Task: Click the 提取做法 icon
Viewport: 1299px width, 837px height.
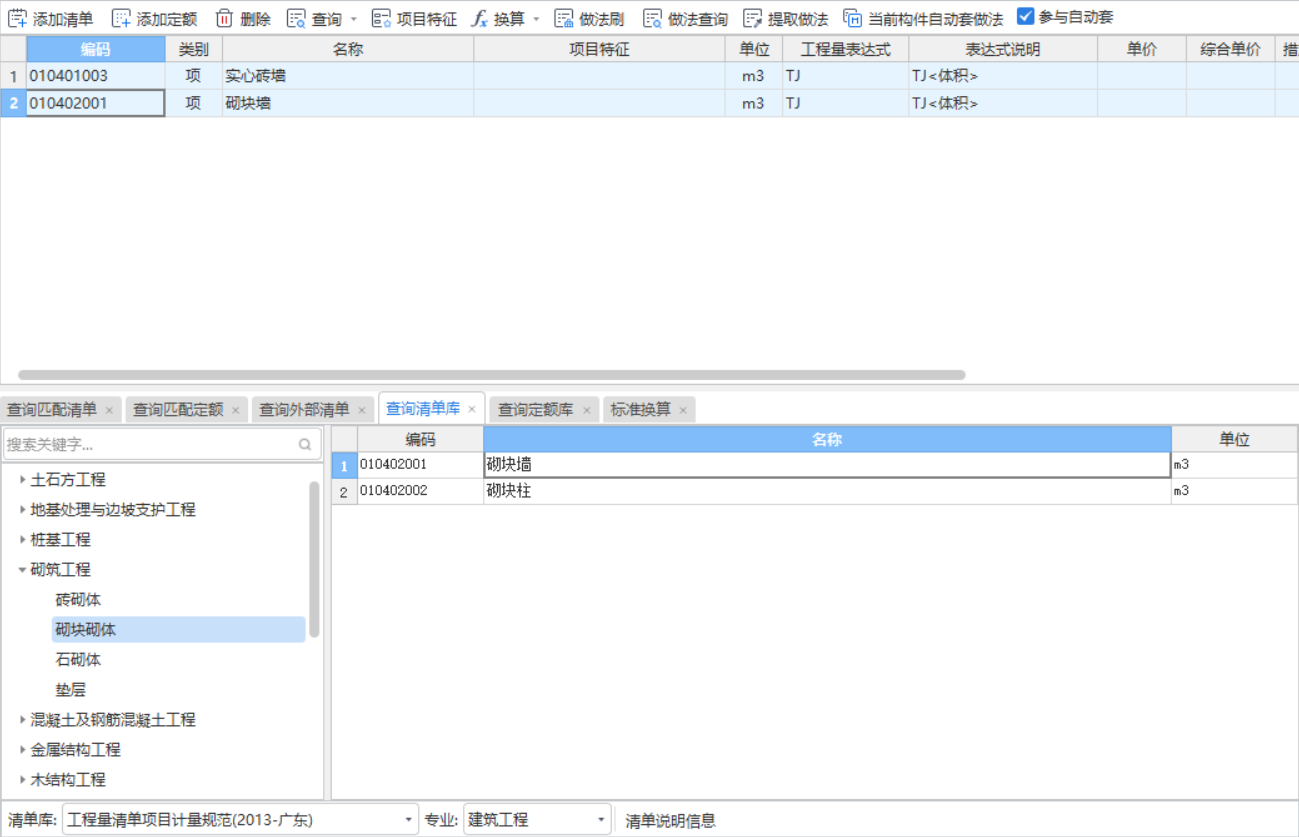Action: click(x=753, y=18)
